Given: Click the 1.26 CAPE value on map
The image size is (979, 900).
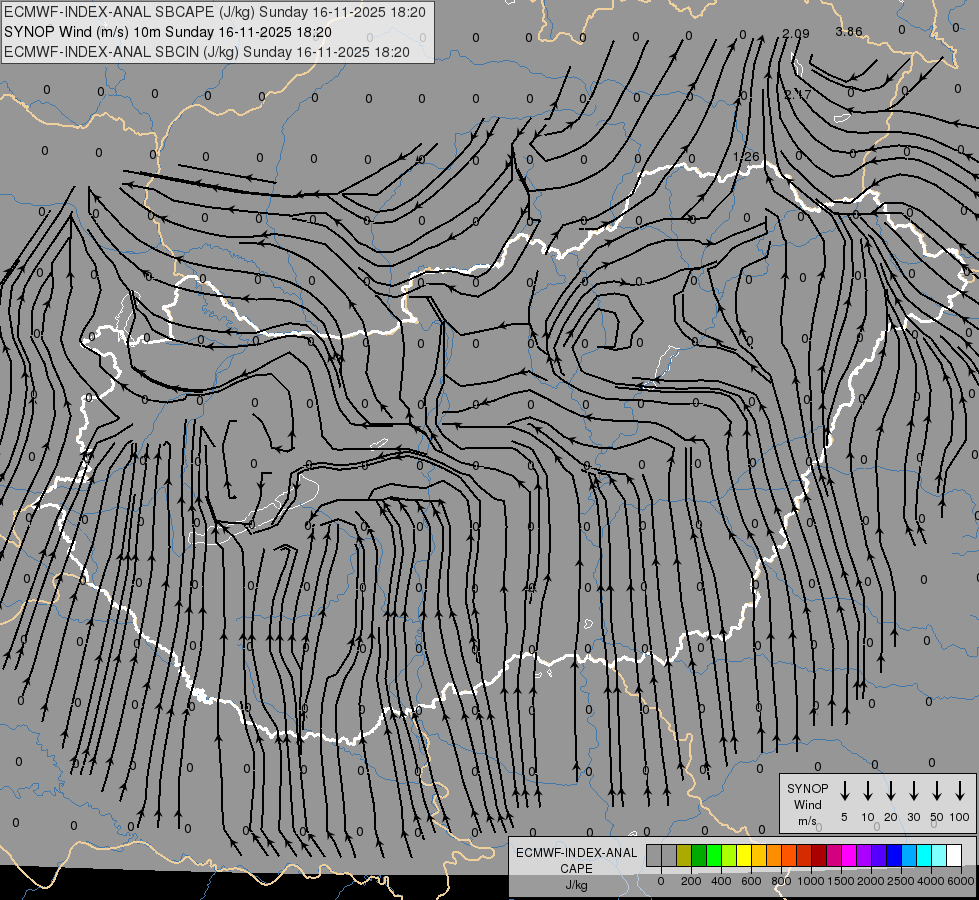Looking at the screenshot, I should [x=746, y=156].
